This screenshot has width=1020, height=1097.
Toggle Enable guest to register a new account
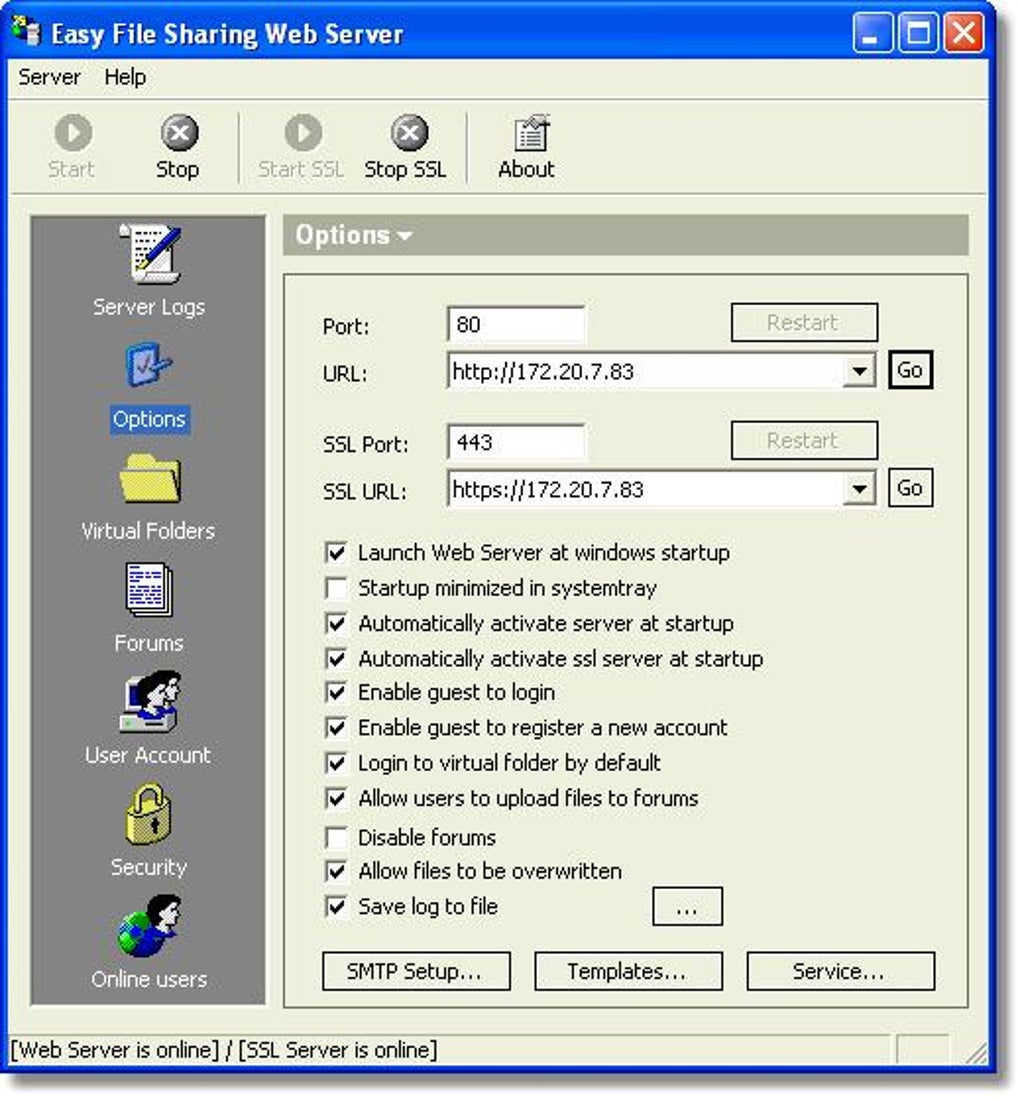pyautogui.click(x=337, y=728)
